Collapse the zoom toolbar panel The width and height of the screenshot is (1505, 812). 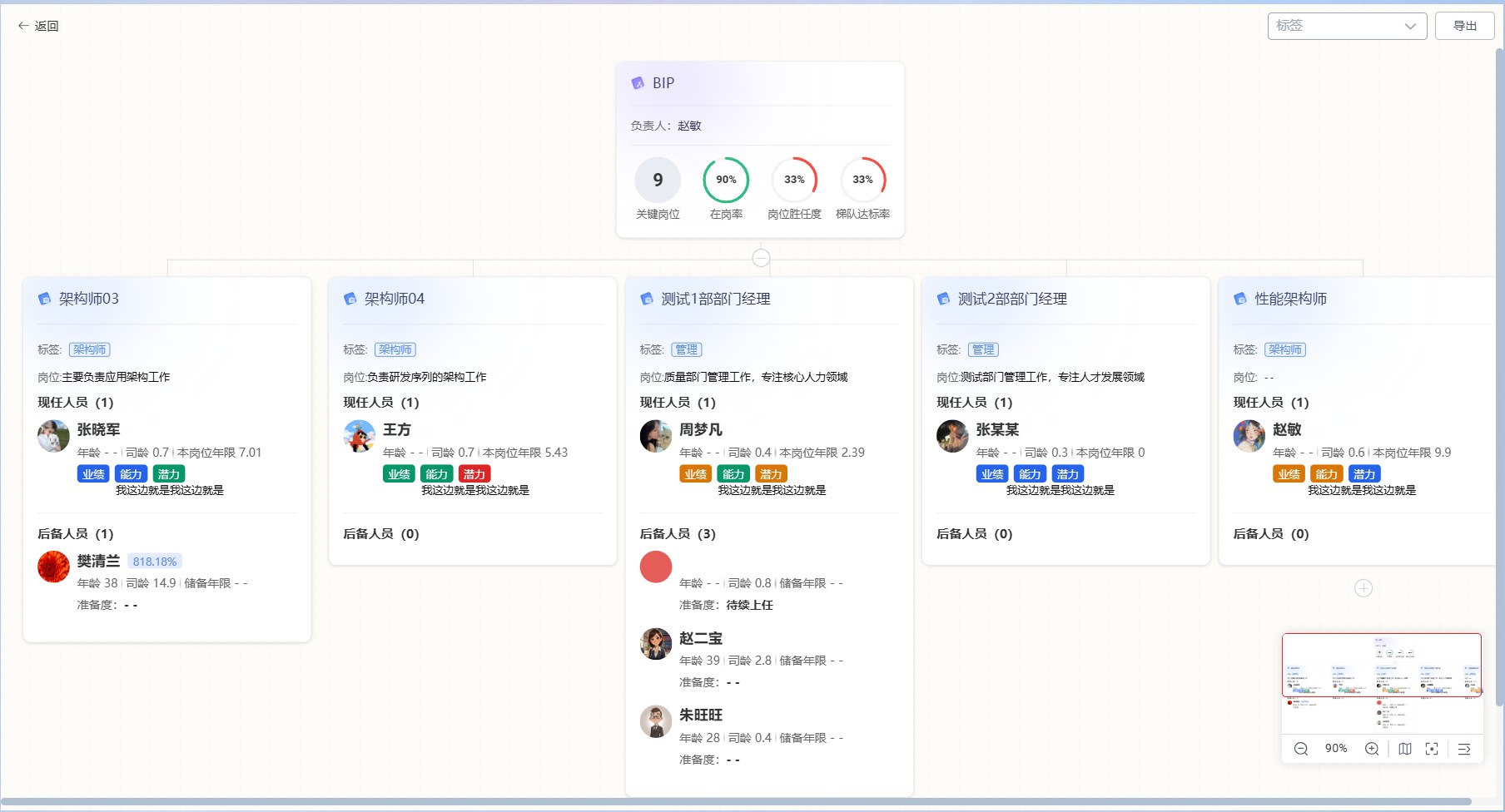1464,749
